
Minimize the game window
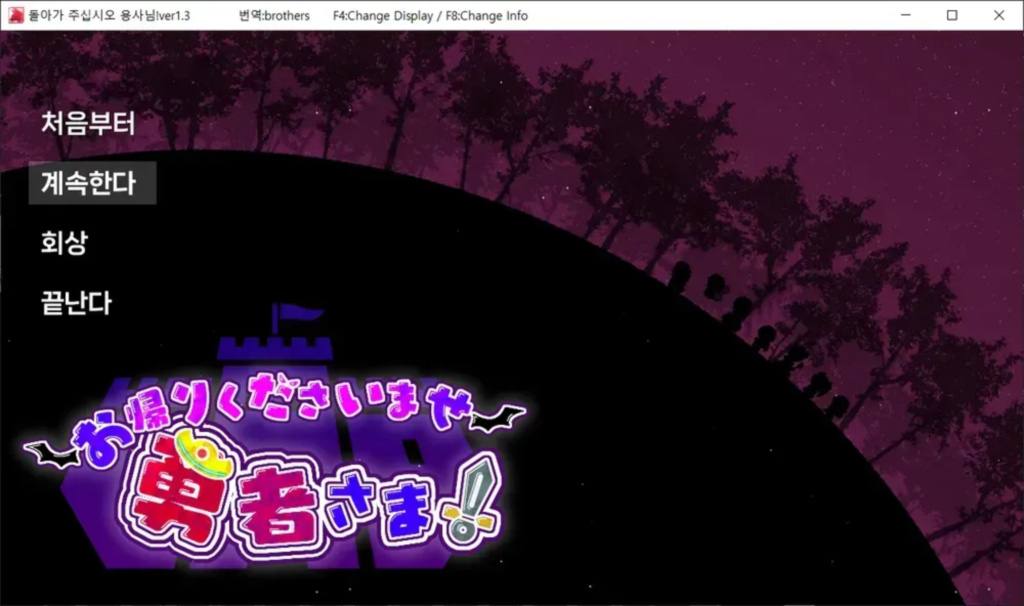tap(905, 15)
